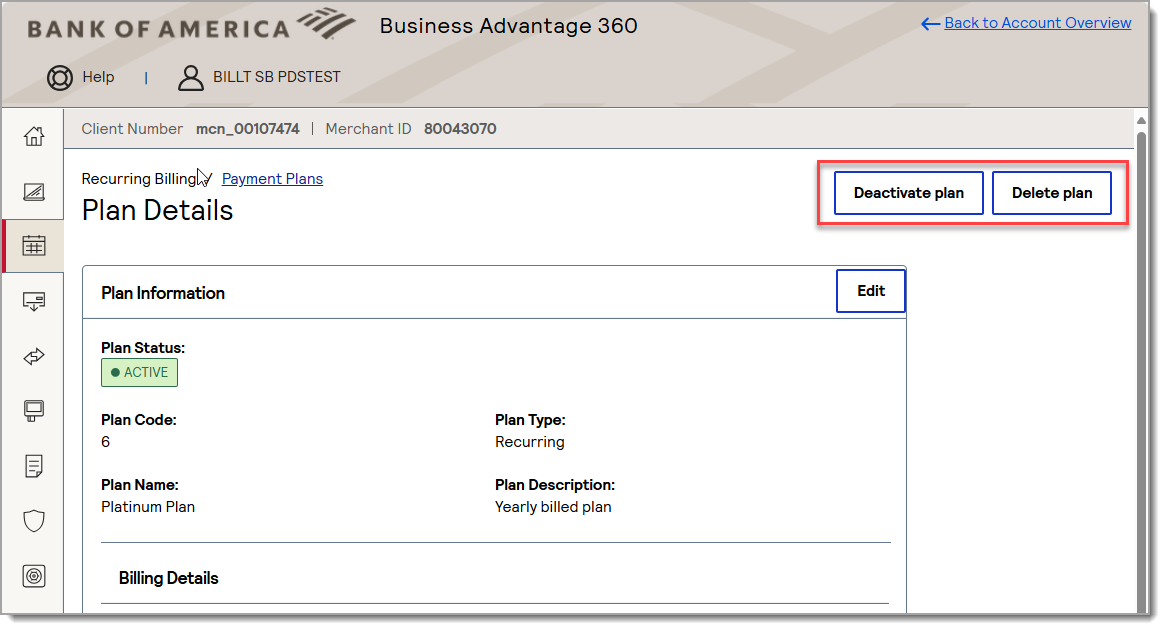This screenshot has height=630, width=1165.
Task: Click the ACTIVE status badge
Action: [x=140, y=373]
